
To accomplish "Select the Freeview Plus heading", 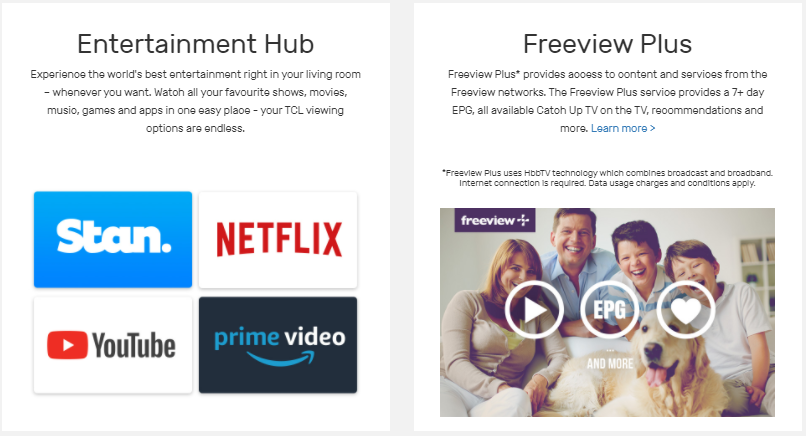I will point(608,44).
